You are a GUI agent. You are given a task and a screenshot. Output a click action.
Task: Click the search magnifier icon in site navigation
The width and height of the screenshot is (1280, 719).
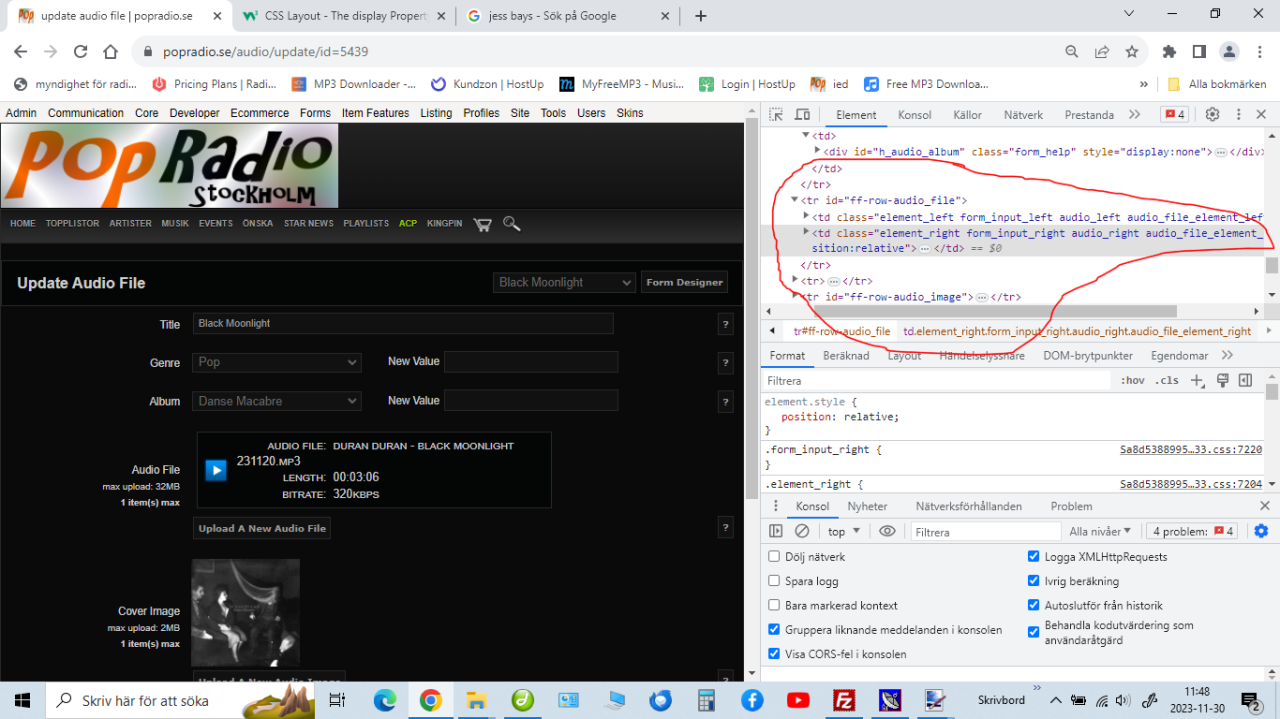(511, 224)
